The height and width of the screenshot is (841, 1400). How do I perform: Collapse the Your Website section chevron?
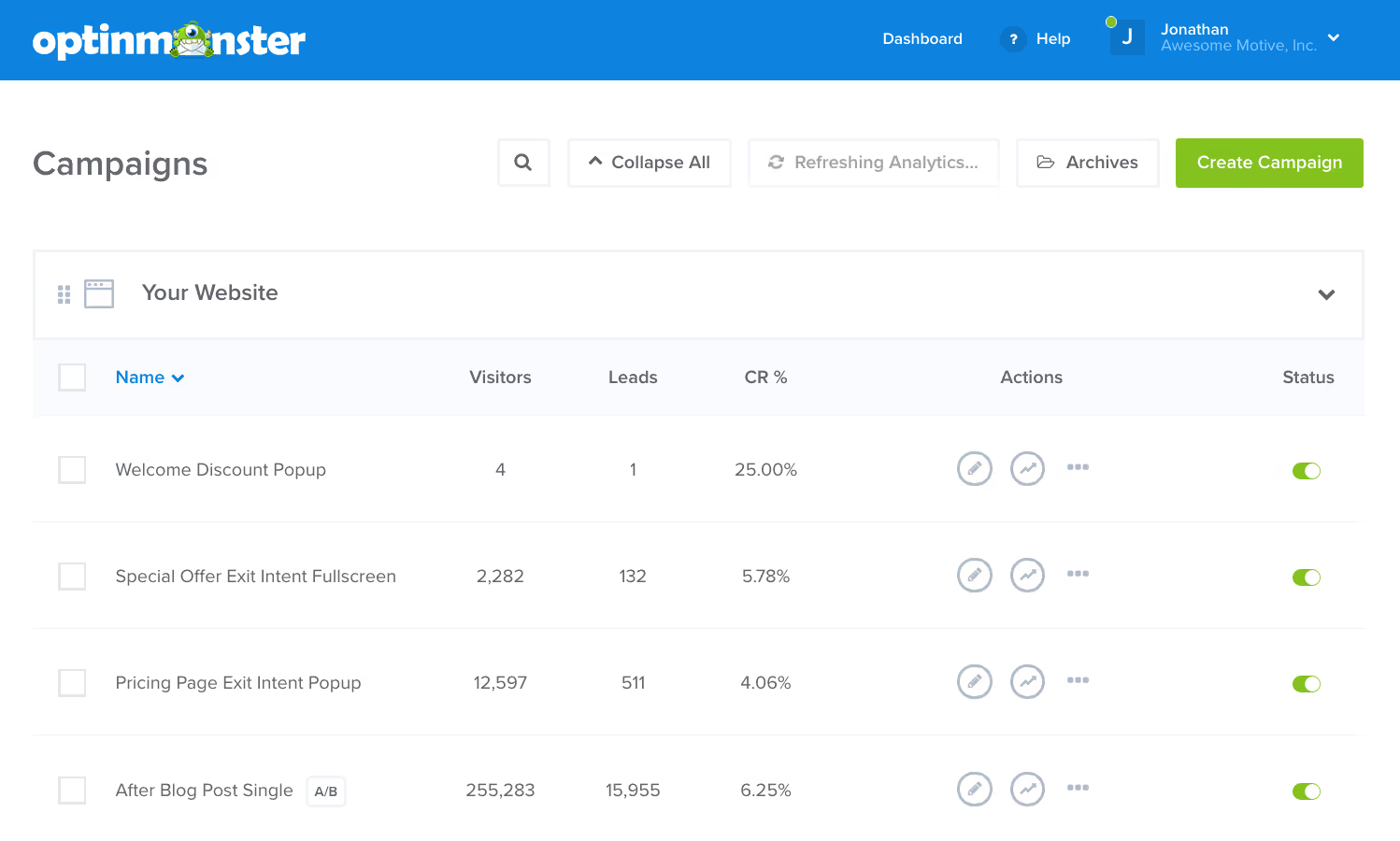pos(1326,294)
